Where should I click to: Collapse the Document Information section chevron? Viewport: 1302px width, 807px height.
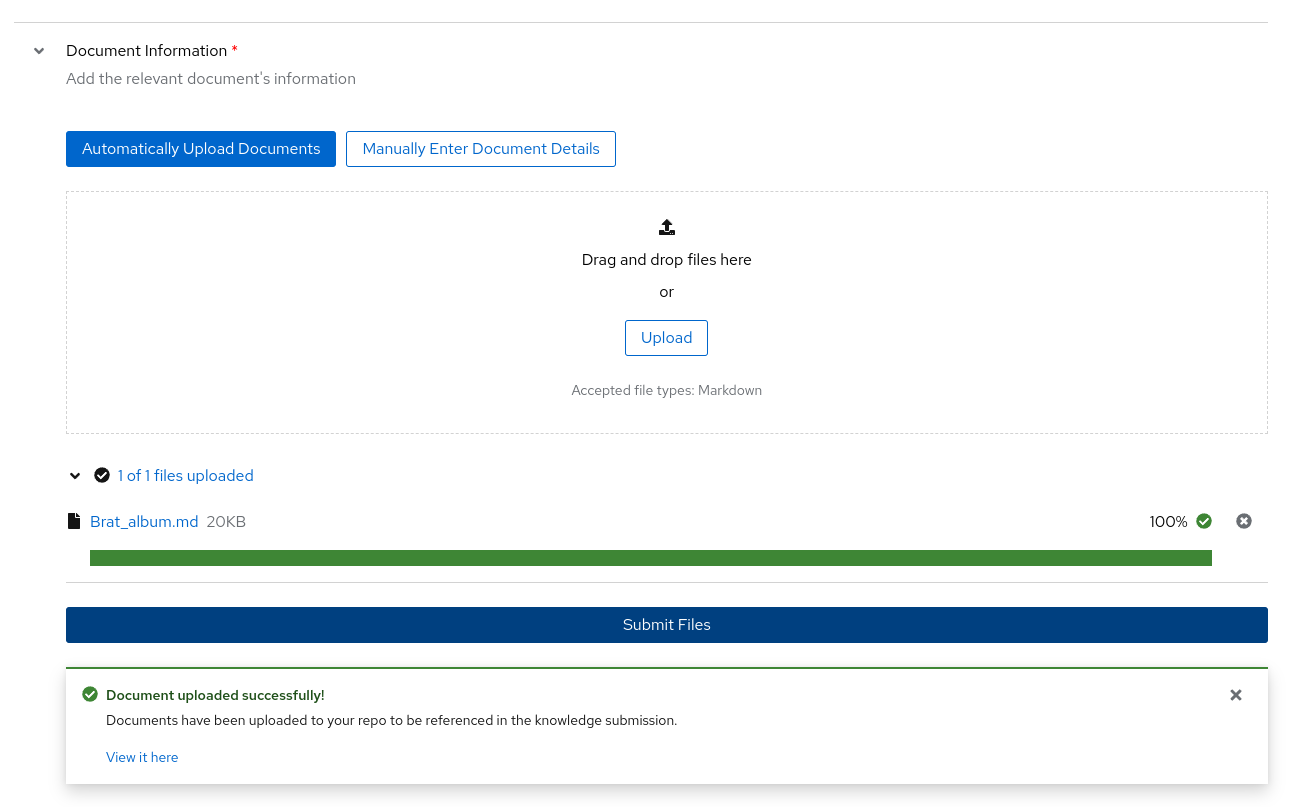(x=39, y=51)
